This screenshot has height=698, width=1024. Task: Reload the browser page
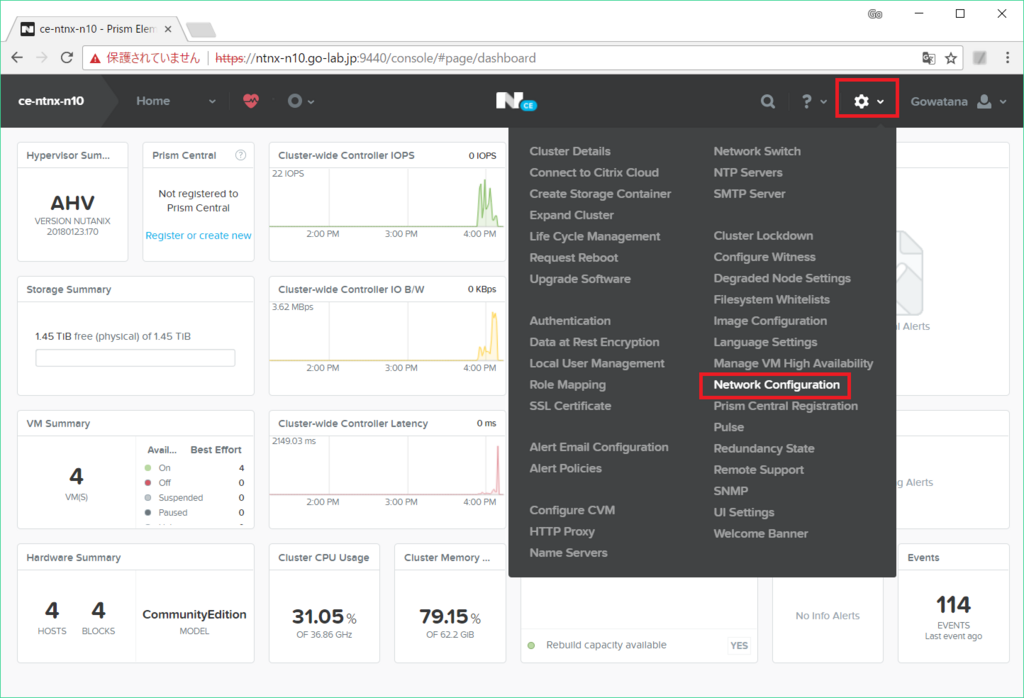(x=67, y=57)
